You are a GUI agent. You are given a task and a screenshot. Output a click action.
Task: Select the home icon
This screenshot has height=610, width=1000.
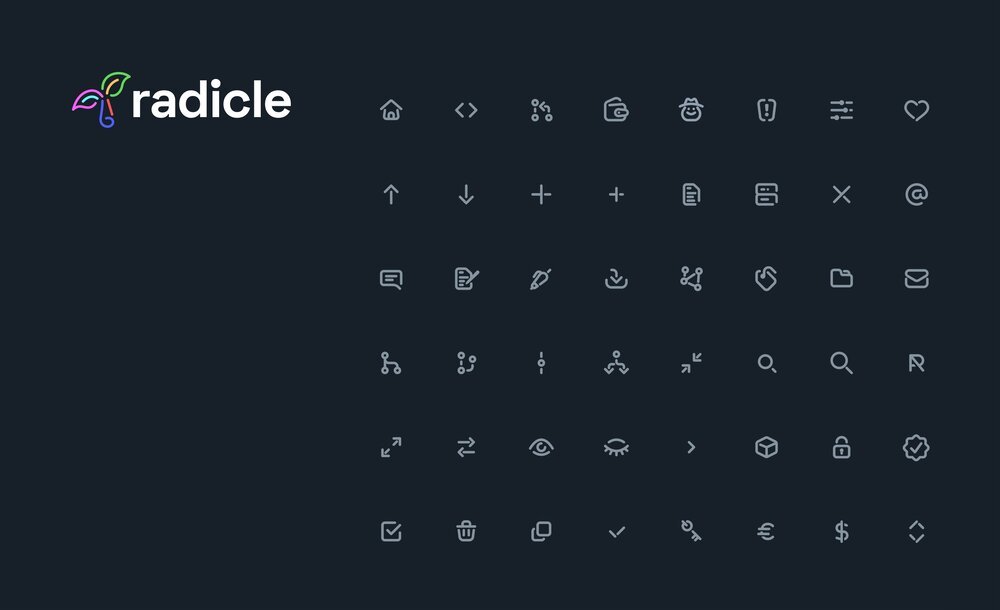(391, 110)
